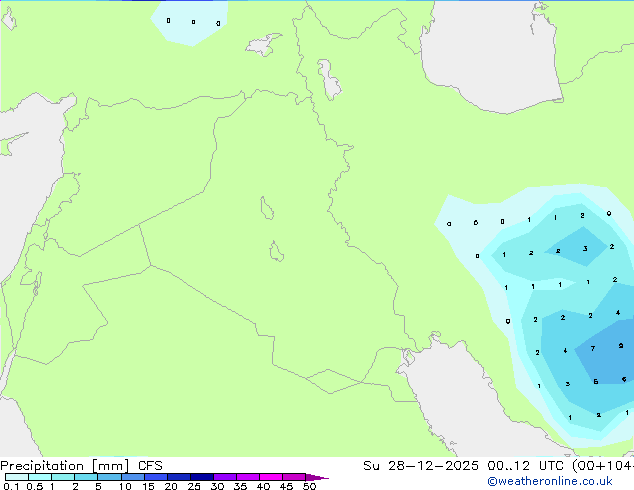Click the legend label '45'
Image resolution: width=634 pixels, height=490 pixels.
click(286, 486)
